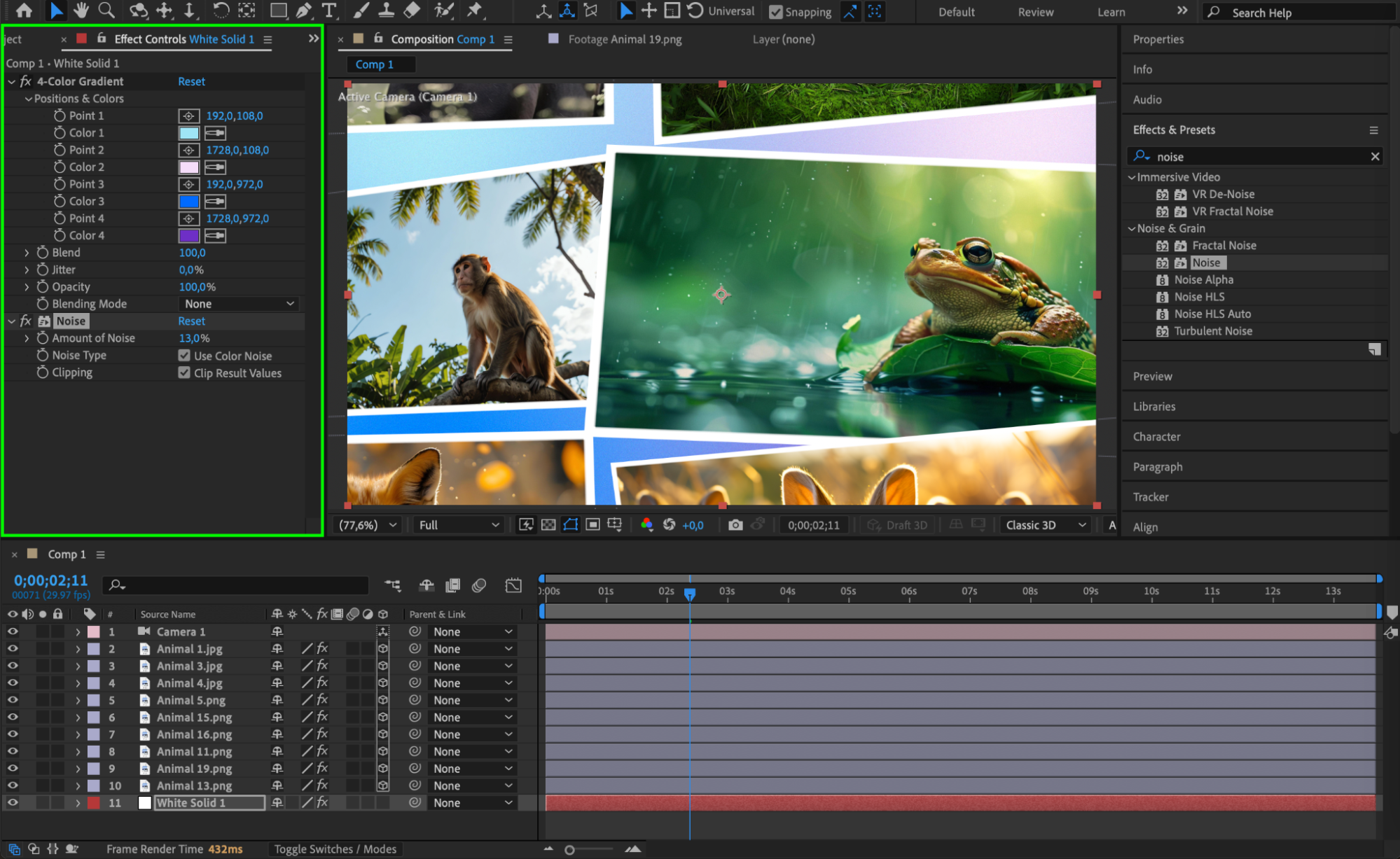Open the Footage Animal 19.png tab

coord(624,39)
